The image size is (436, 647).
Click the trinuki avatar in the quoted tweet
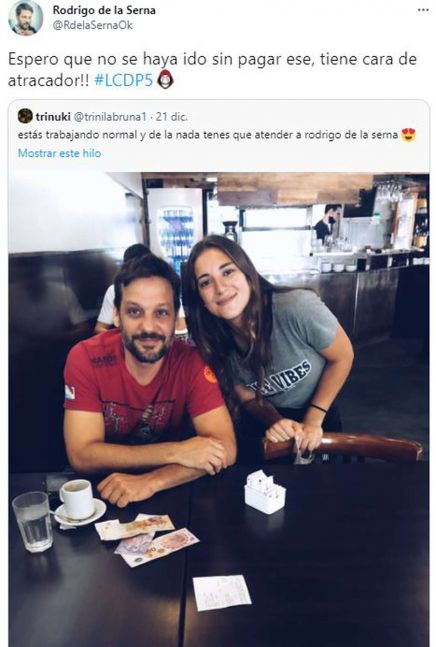25,116
